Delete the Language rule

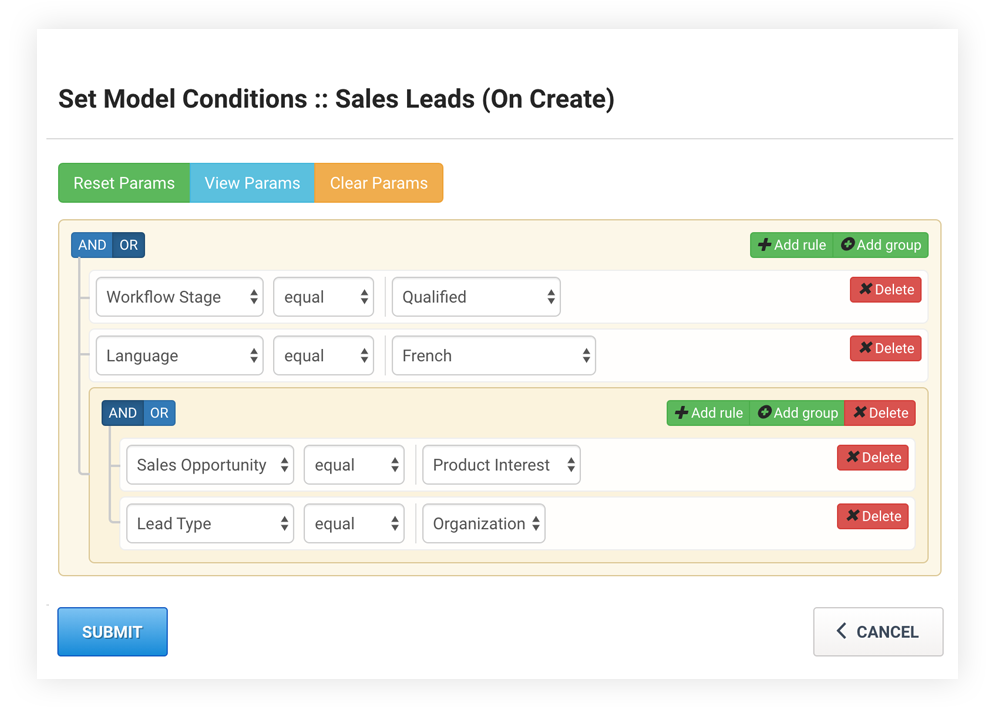(x=886, y=349)
